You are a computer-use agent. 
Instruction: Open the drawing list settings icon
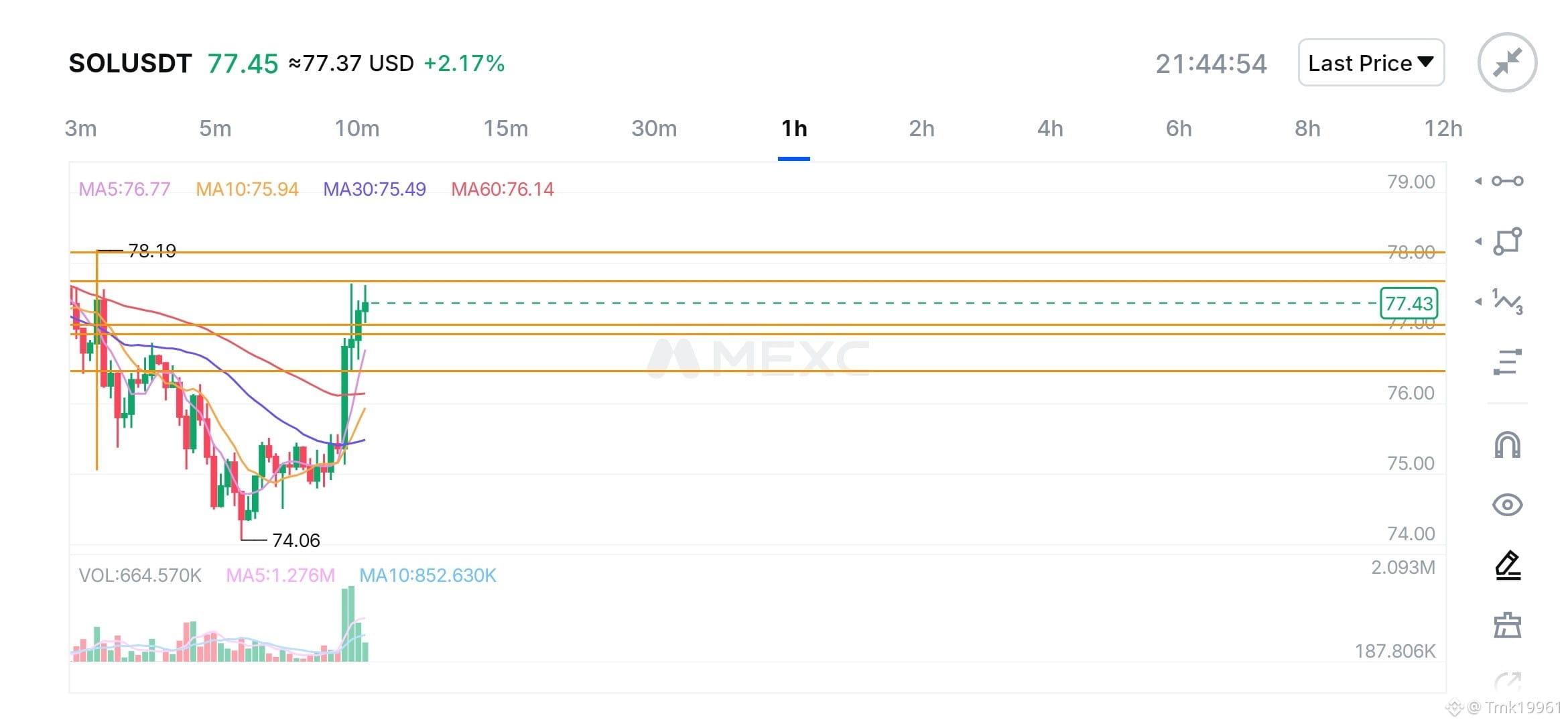1507,362
